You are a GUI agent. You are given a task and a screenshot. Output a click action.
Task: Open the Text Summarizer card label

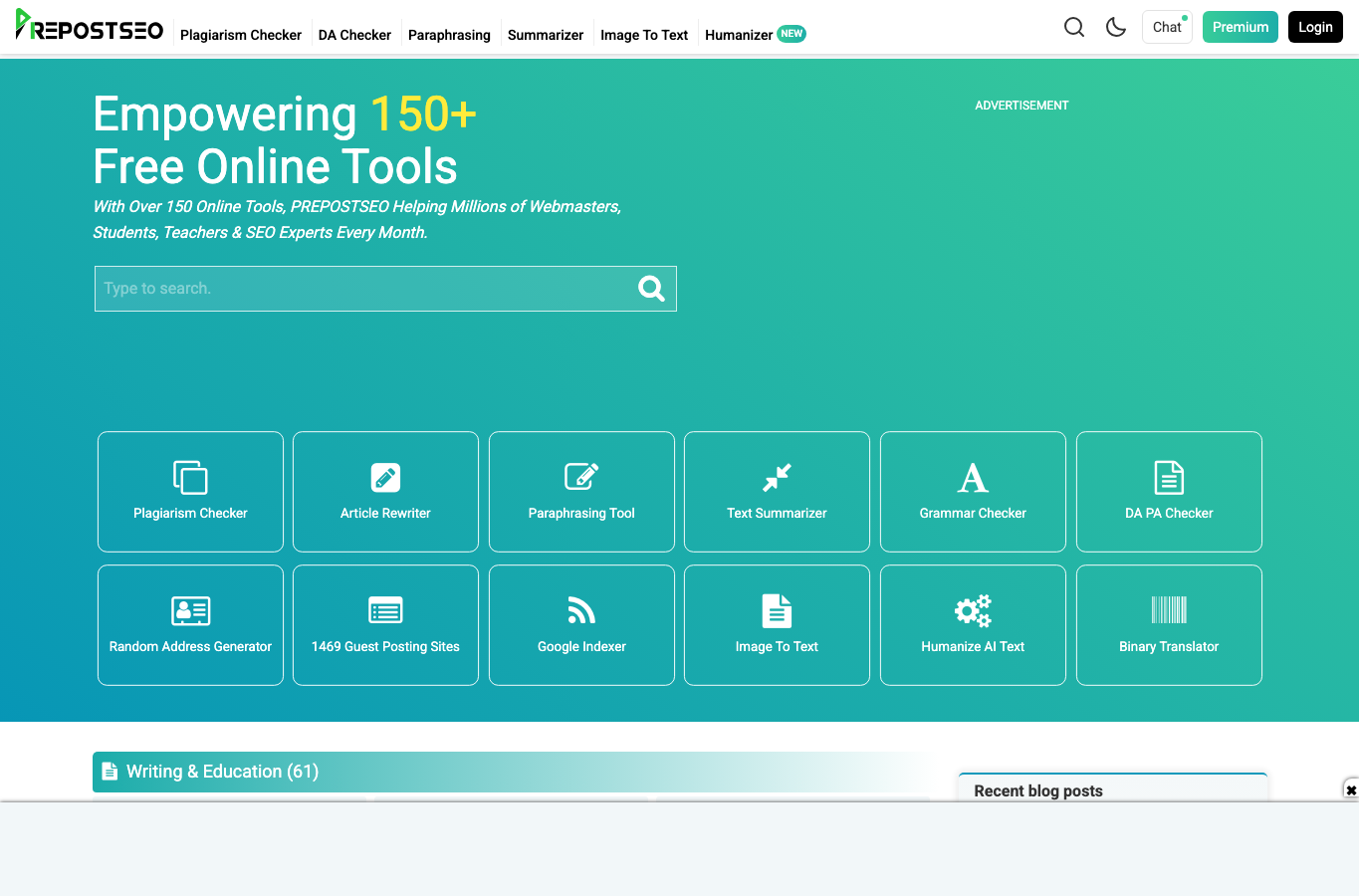point(777,513)
